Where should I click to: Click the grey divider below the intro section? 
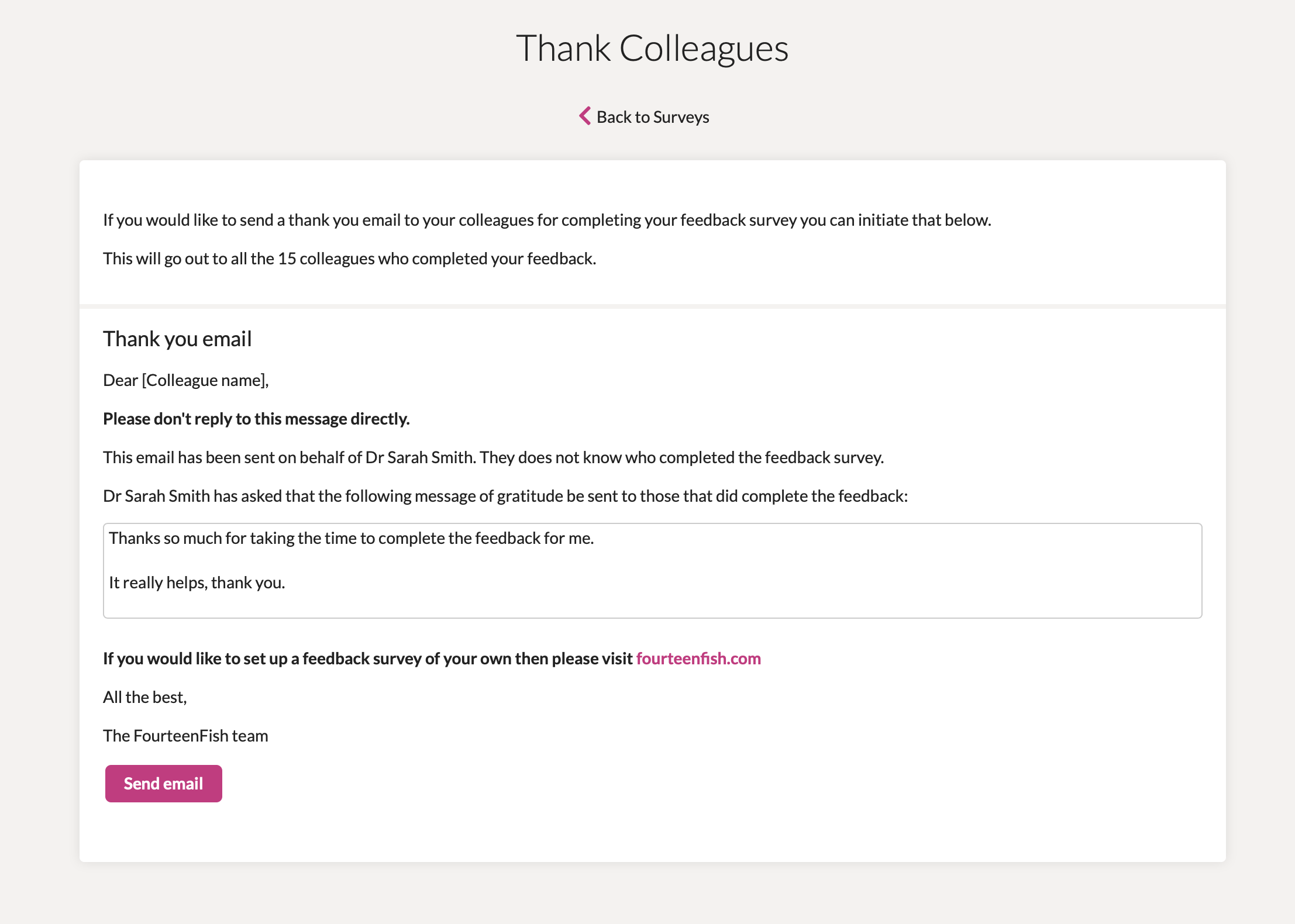click(652, 306)
